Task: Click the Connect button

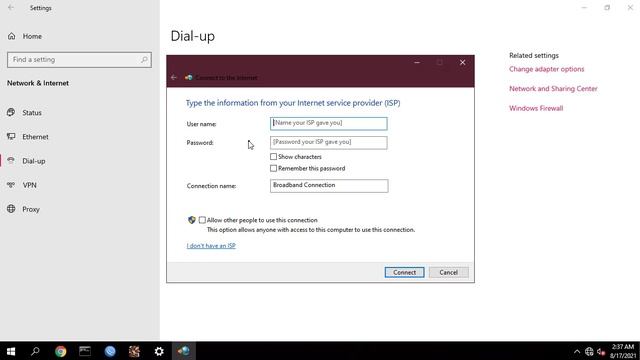Action: click(404, 272)
